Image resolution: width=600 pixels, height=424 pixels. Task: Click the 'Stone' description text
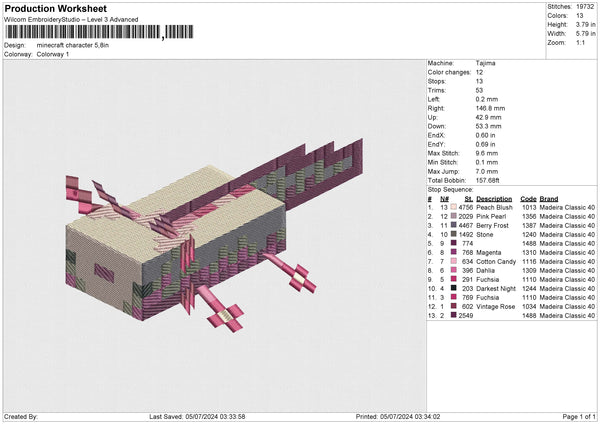click(x=485, y=235)
